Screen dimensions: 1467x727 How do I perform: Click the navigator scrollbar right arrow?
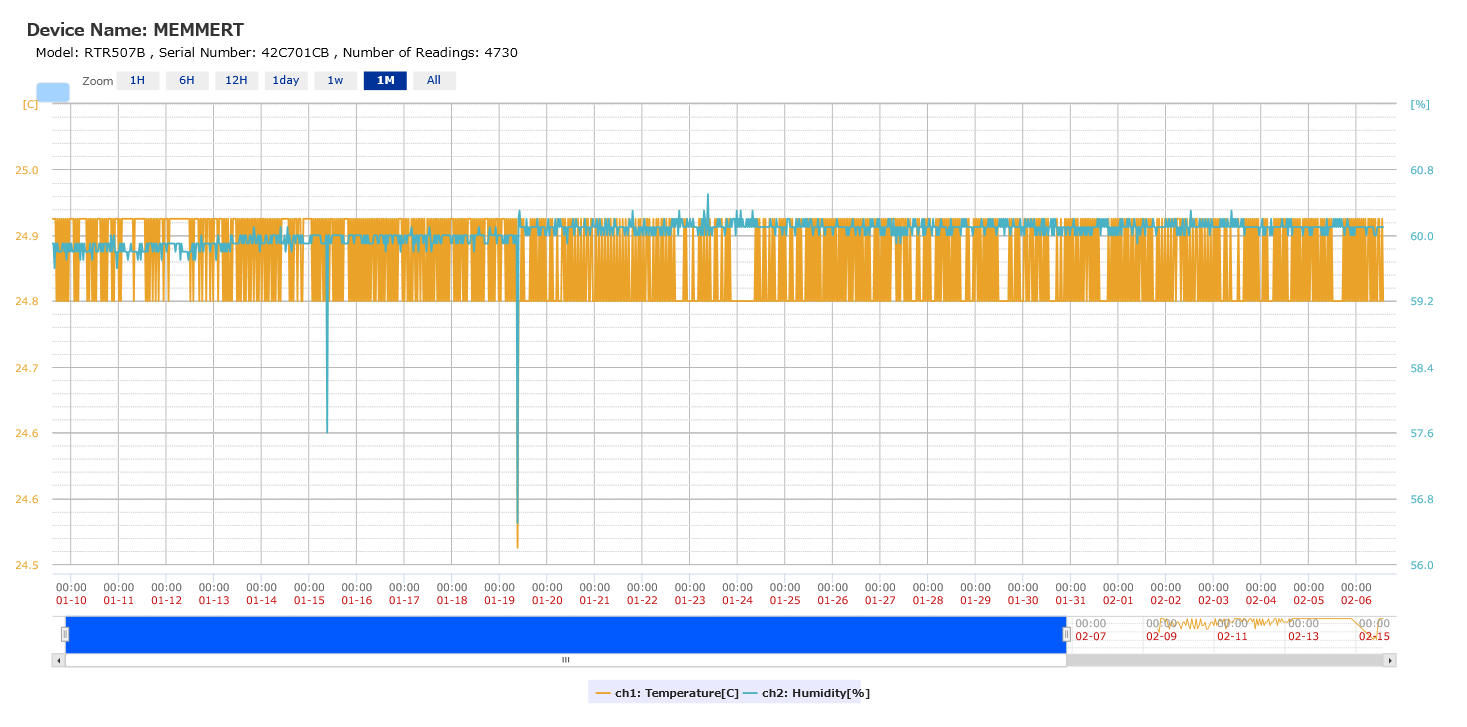[x=1389, y=660]
